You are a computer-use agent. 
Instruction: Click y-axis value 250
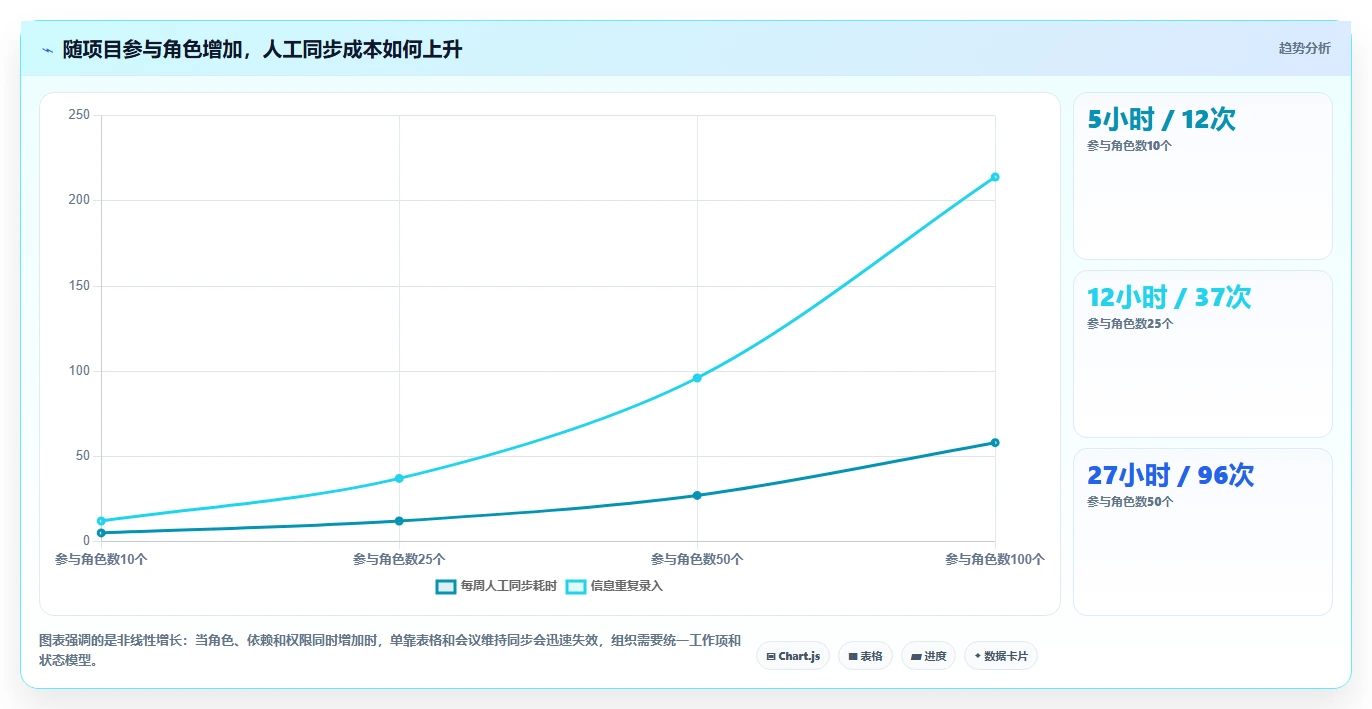click(x=79, y=115)
